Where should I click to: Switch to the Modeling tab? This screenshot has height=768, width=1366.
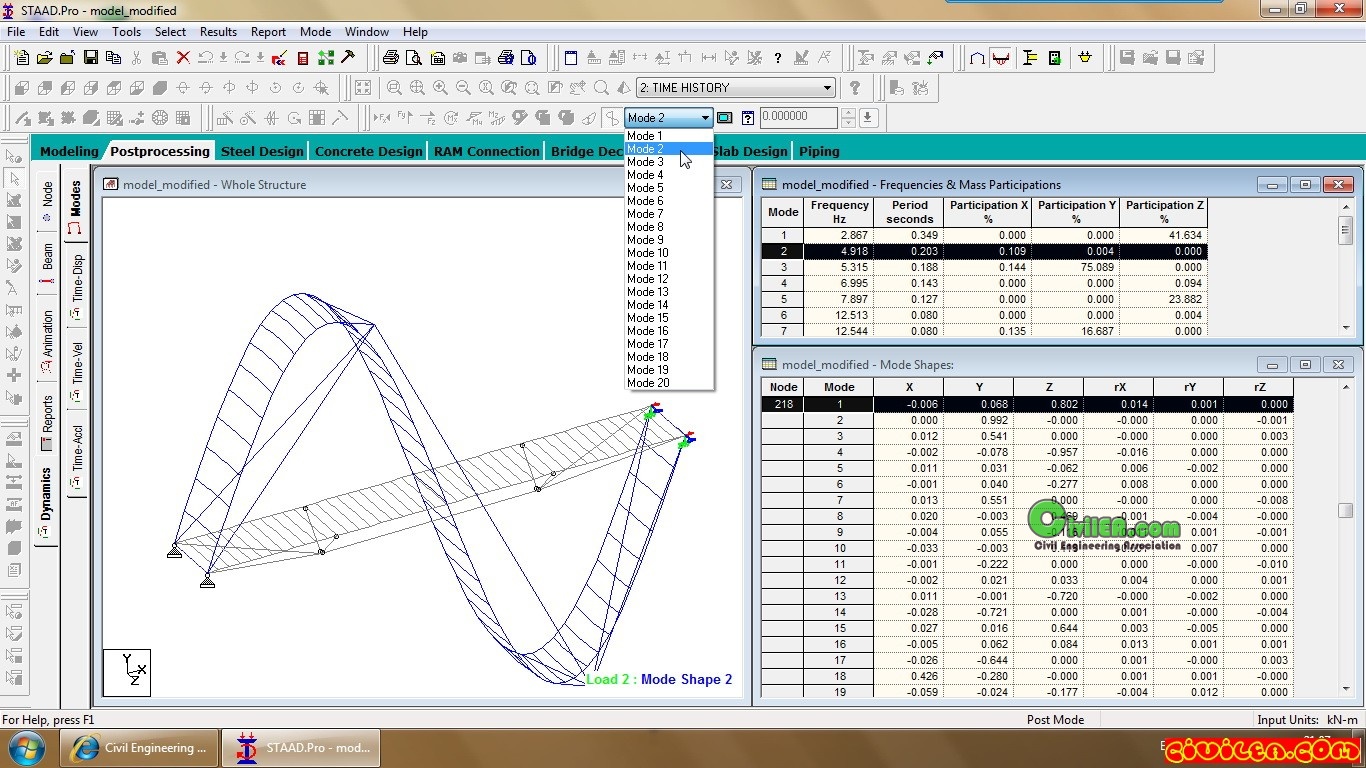click(x=69, y=151)
